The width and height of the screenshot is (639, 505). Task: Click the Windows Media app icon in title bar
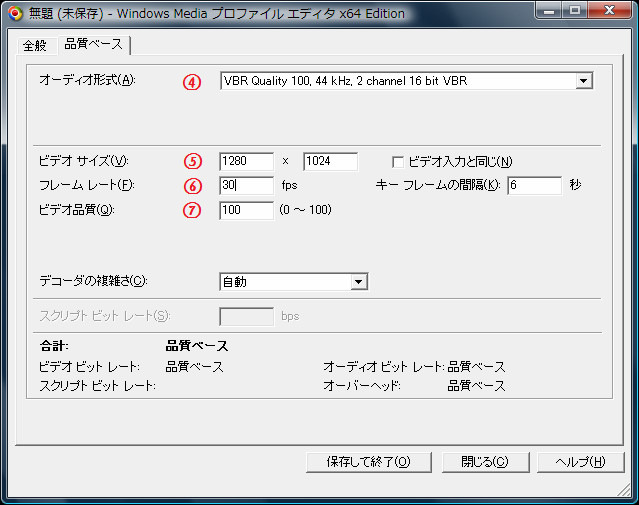[x=14, y=13]
